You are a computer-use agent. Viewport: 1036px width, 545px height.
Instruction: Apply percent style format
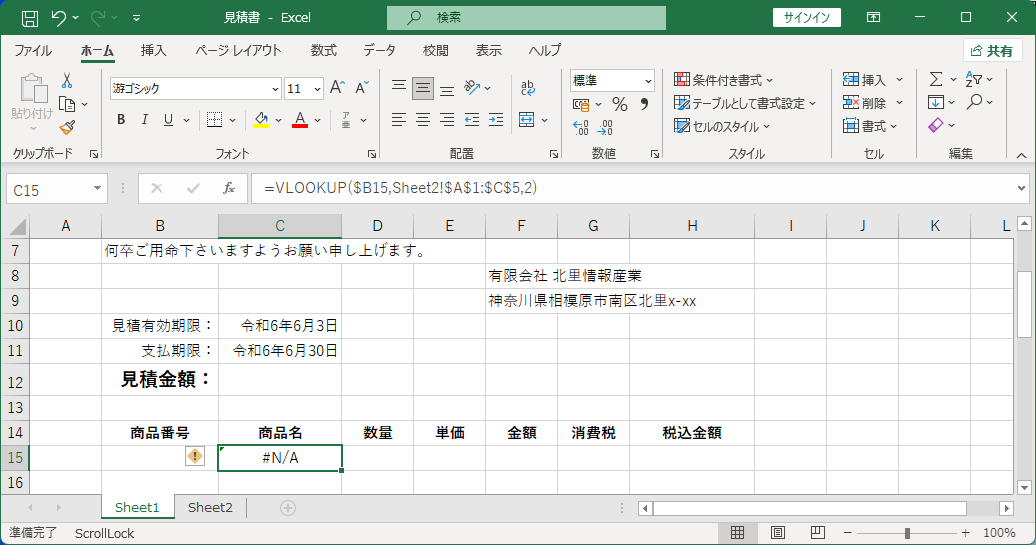[620, 104]
